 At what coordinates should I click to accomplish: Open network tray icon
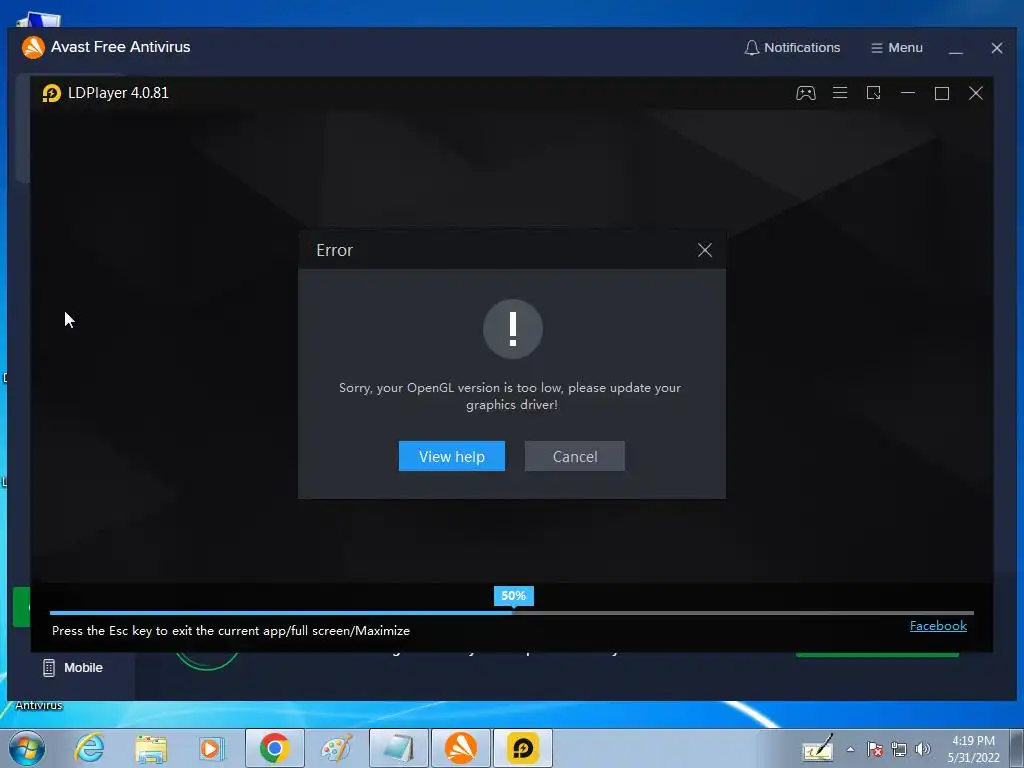pyautogui.click(x=899, y=749)
